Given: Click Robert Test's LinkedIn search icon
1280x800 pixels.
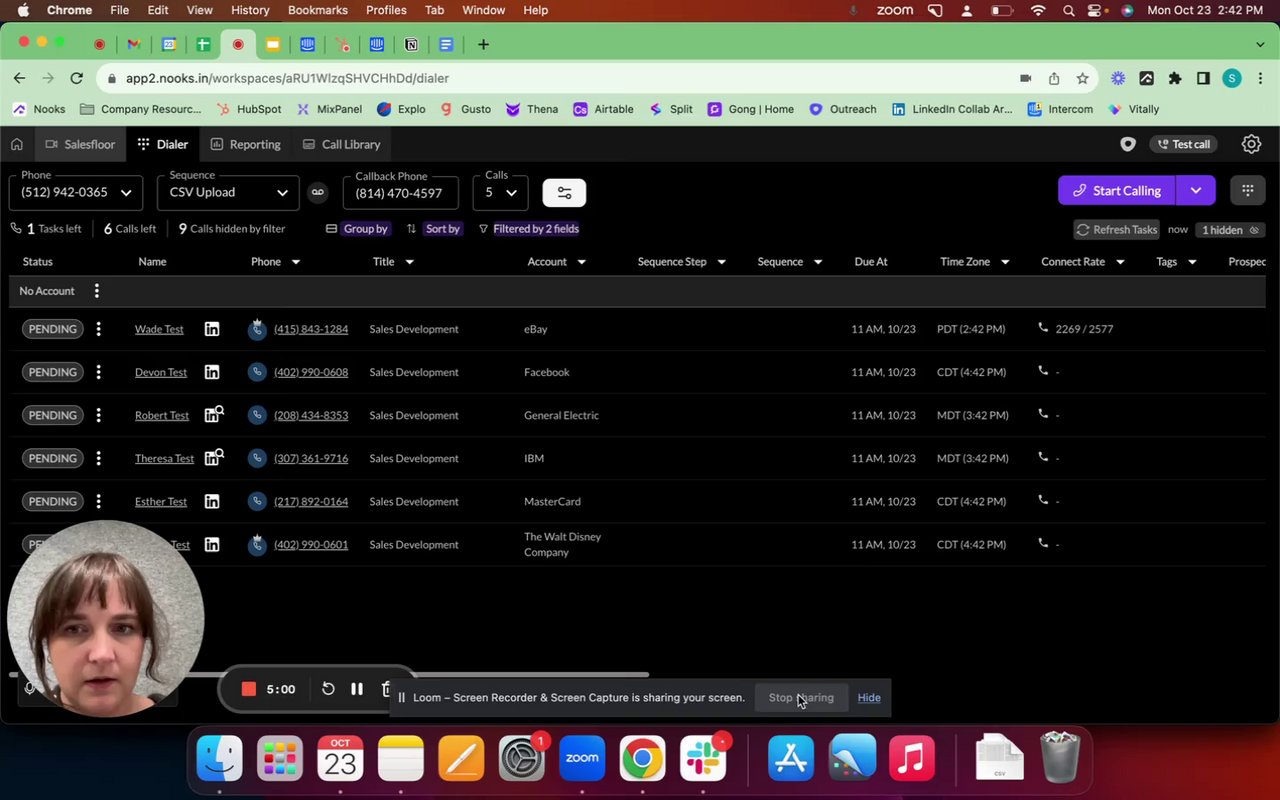Looking at the screenshot, I should click(214, 414).
